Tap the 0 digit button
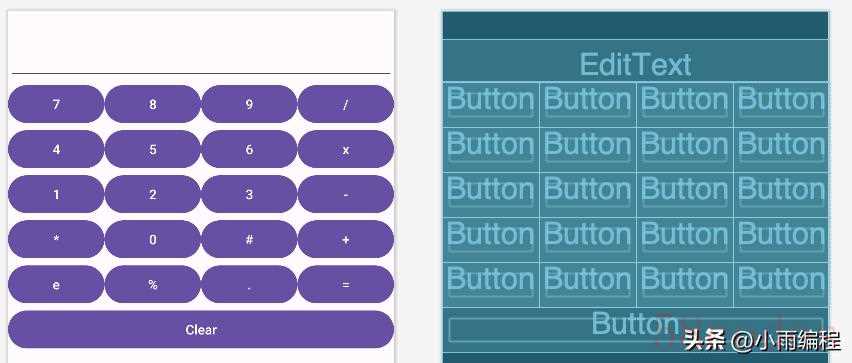 click(x=153, y=239)
